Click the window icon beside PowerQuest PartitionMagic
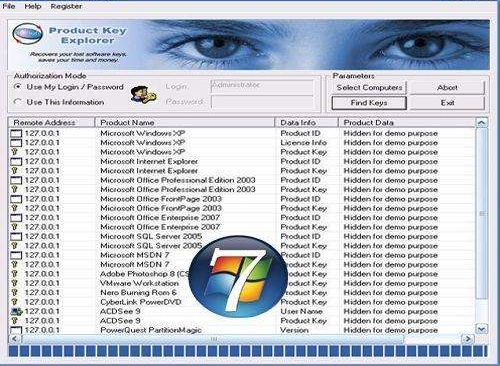 (16, 330)
